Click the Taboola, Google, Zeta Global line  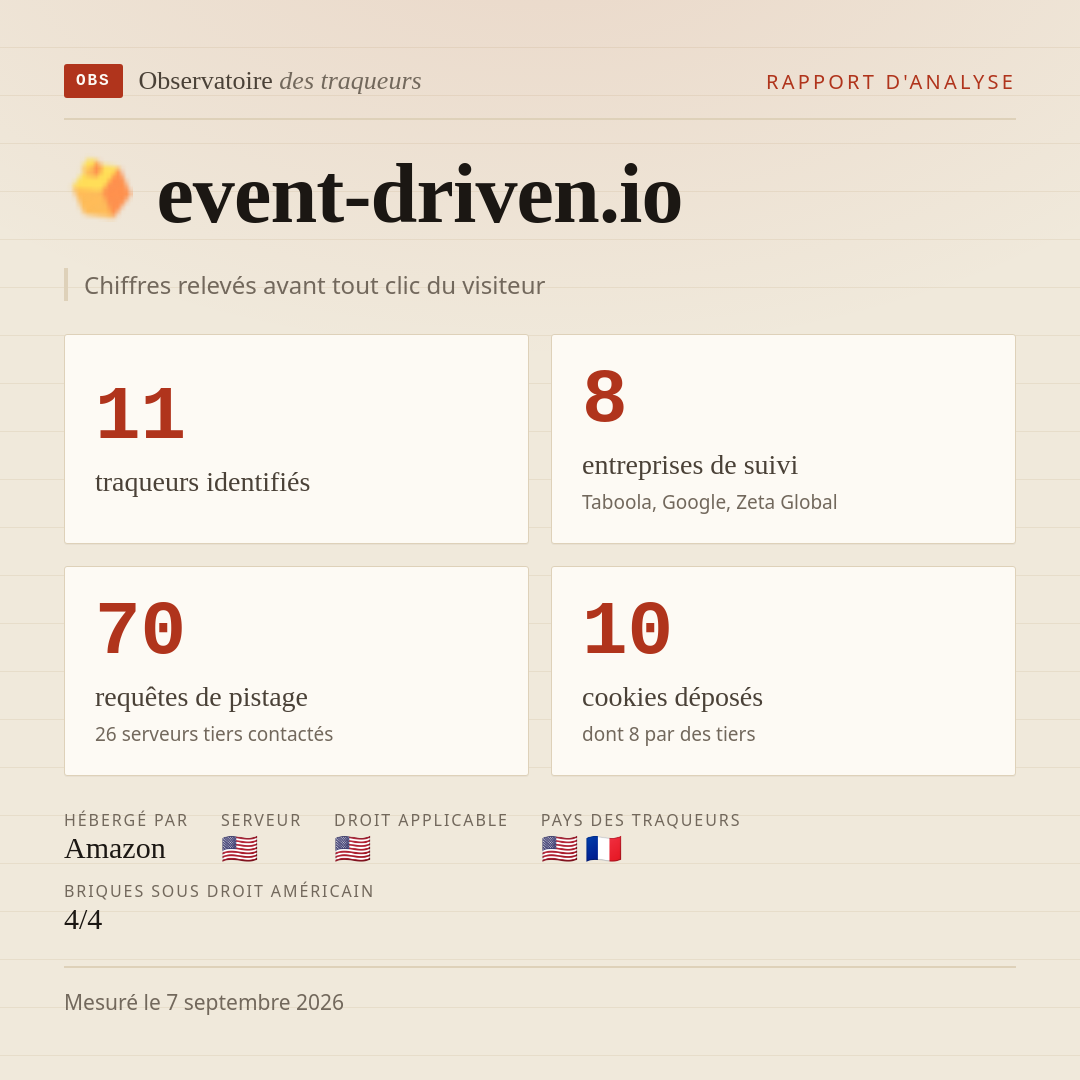[x=709, y=502]
